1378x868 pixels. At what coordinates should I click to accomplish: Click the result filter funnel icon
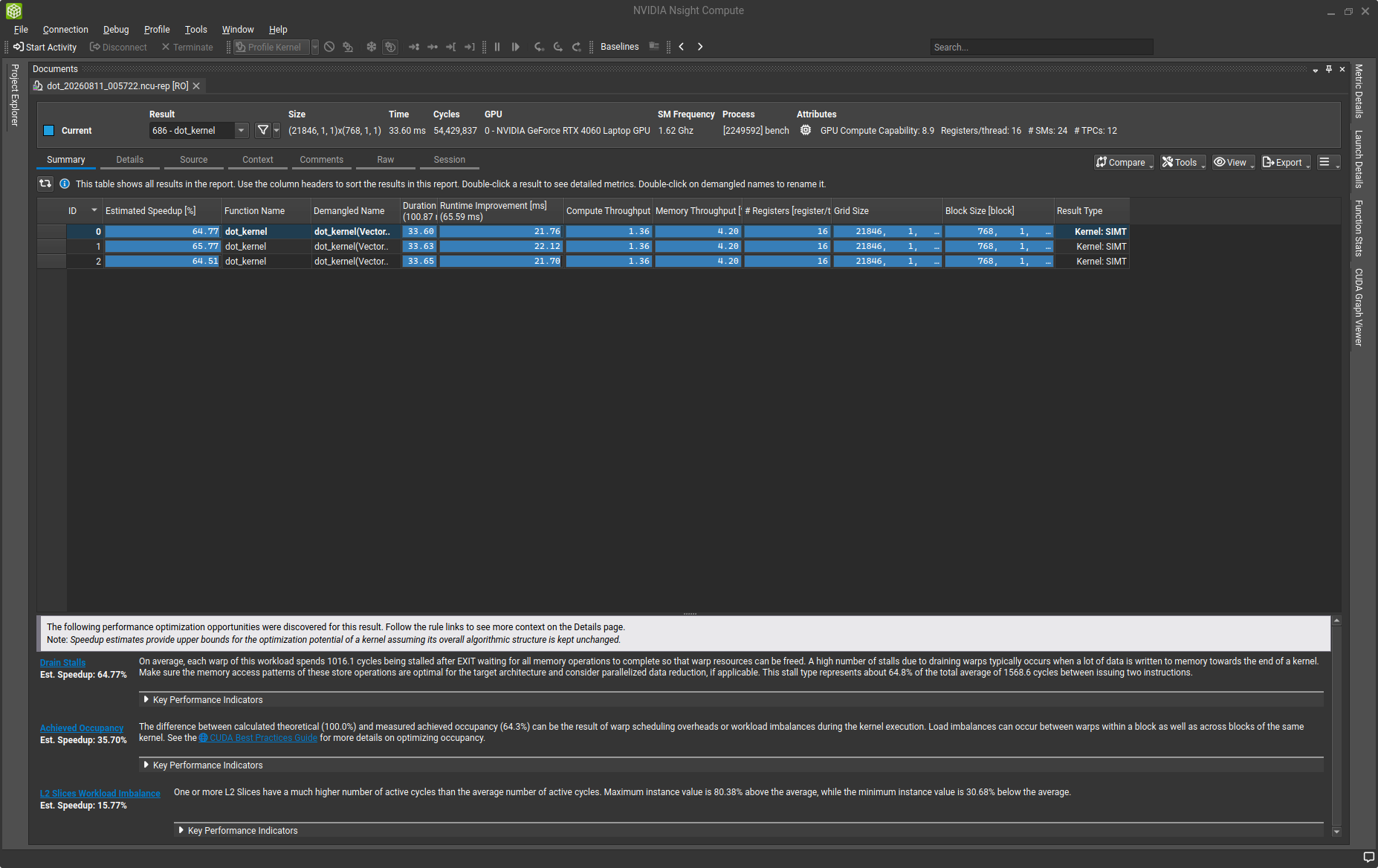pyautogui.click(x=262, y=131)
